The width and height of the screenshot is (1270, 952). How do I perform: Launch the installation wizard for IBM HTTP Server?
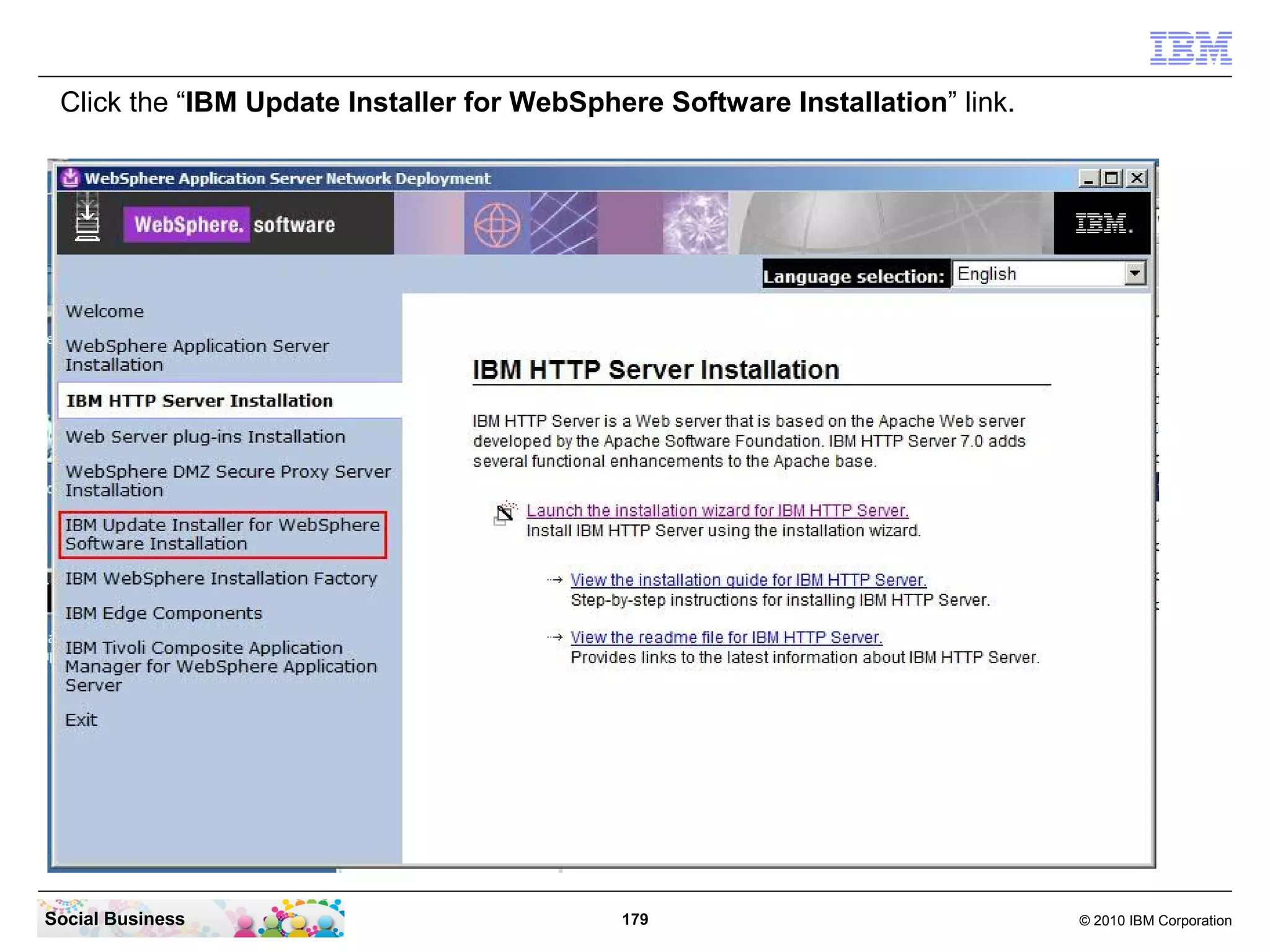(x=717, y=511)
